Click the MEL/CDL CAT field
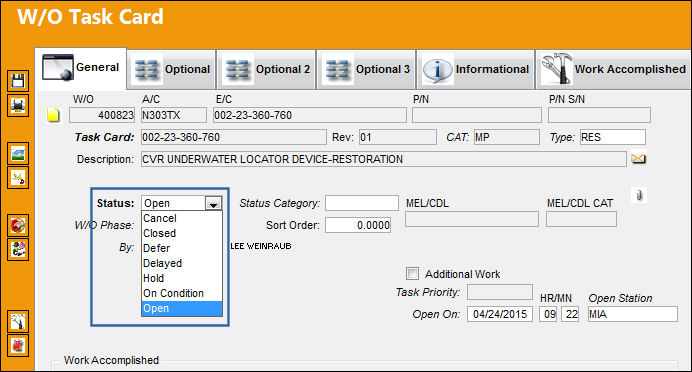692x372 pixels. tap(581, 219)
